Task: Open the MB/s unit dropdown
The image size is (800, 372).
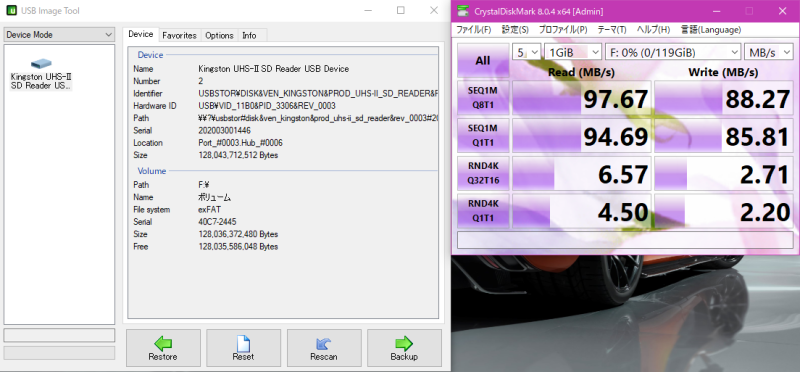Action: click(x=769, y=52)
